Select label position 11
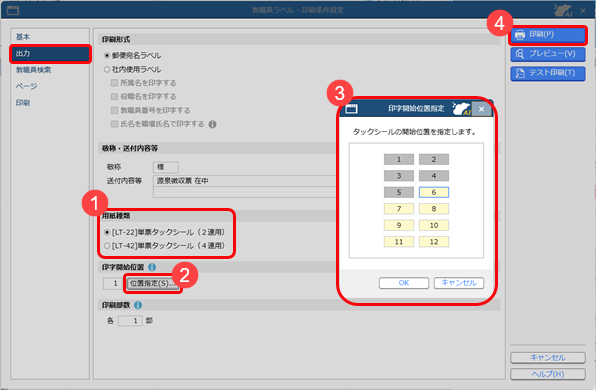 click(399, 242)
